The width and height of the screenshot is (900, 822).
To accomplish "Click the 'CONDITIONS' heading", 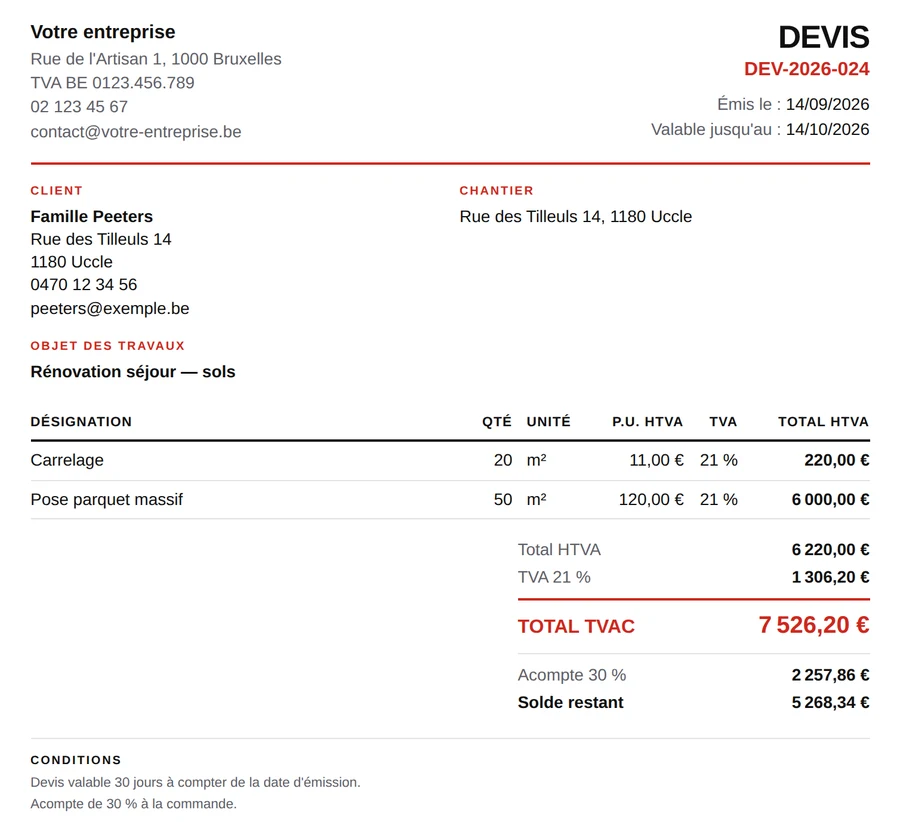I will [x=76, y=760].
